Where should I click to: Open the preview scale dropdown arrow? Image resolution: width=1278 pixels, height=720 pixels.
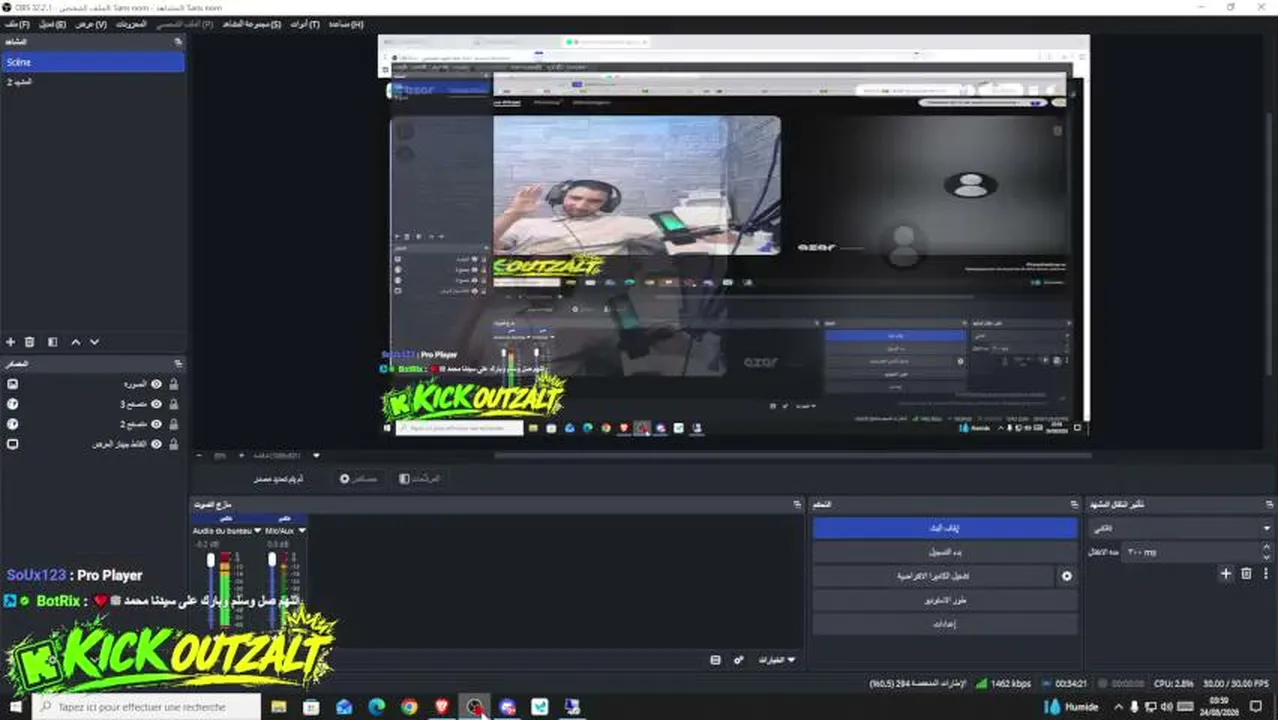click(x=317, y=456)
